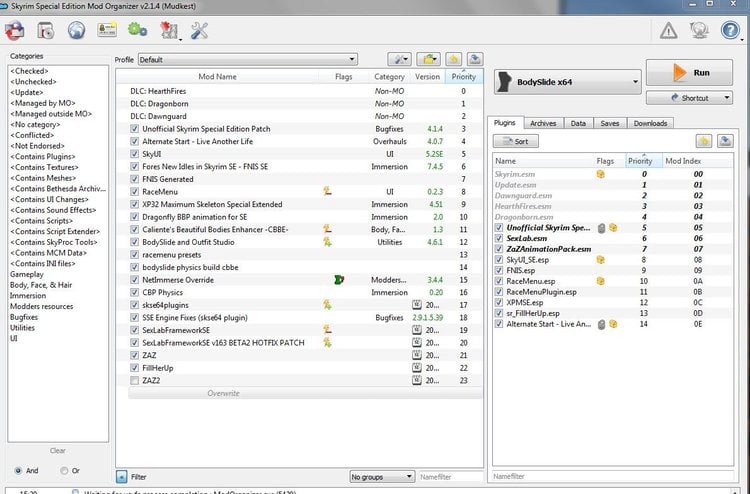750x494 pixels.
Task: Open the profiles ID card icon
Action: 107,31
